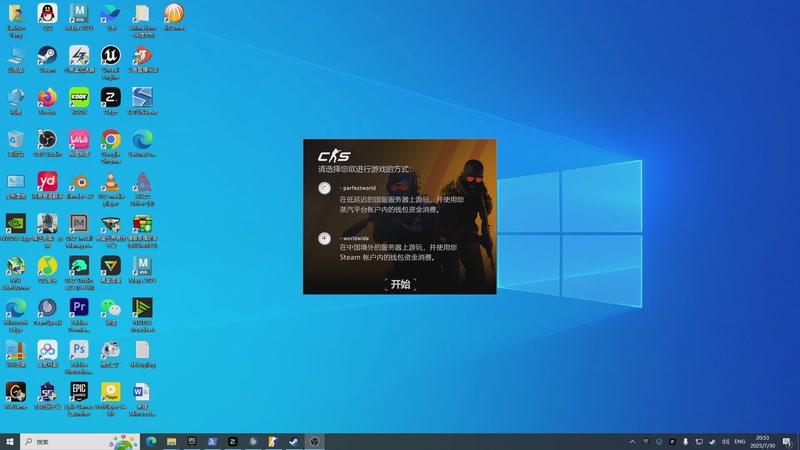Open the Maya 2023 desktop shortcut
This screenshot has height=450, width=800.
point(79,17)
